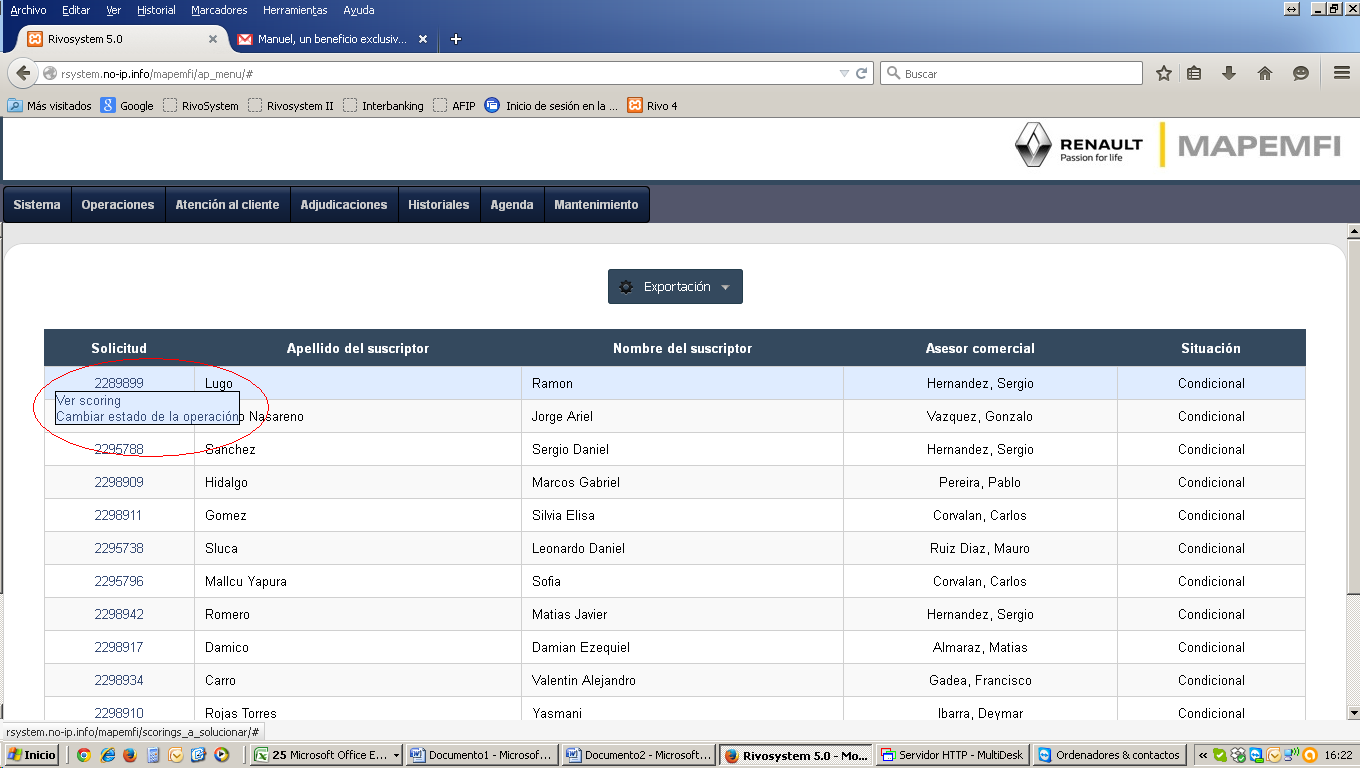Switch to Servidor HTTP - MultiDesk window
Screen dimensions: 1360x768
(x=953, y=755)
